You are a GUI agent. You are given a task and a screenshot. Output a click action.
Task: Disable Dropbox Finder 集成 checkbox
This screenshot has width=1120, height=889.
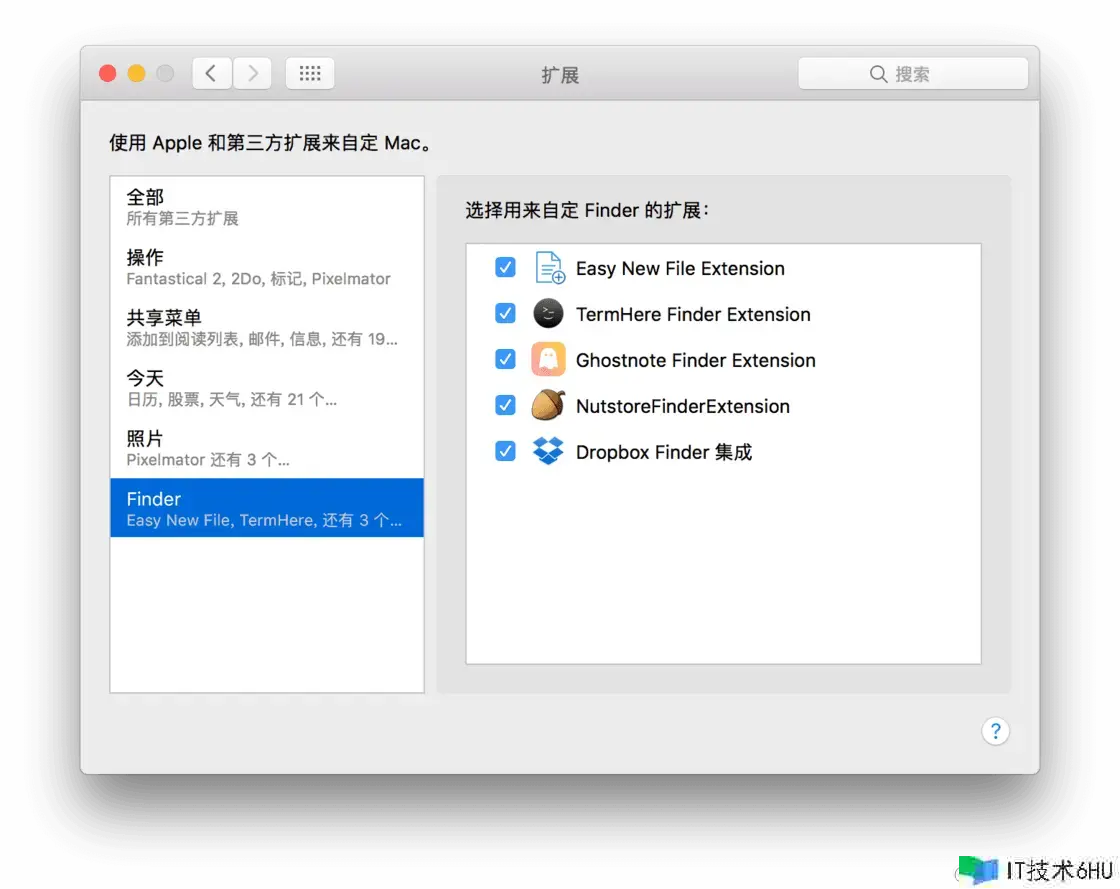point(505,452)
